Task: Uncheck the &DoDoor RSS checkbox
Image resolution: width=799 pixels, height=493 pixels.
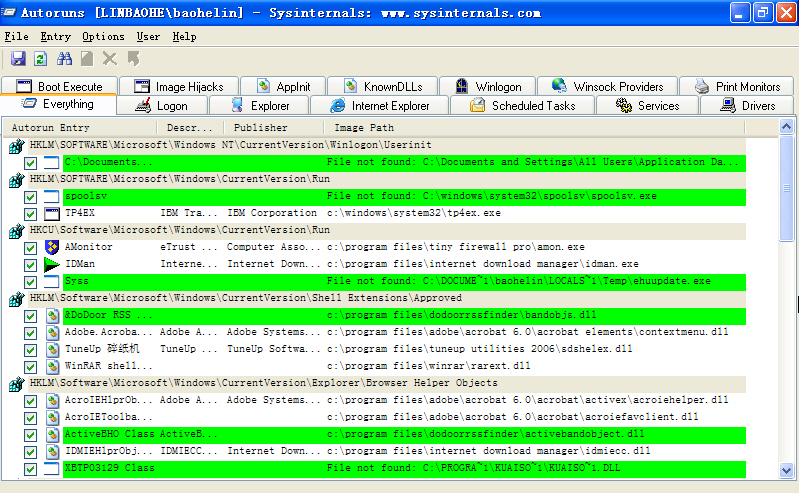Action: [x=31, y=316]
